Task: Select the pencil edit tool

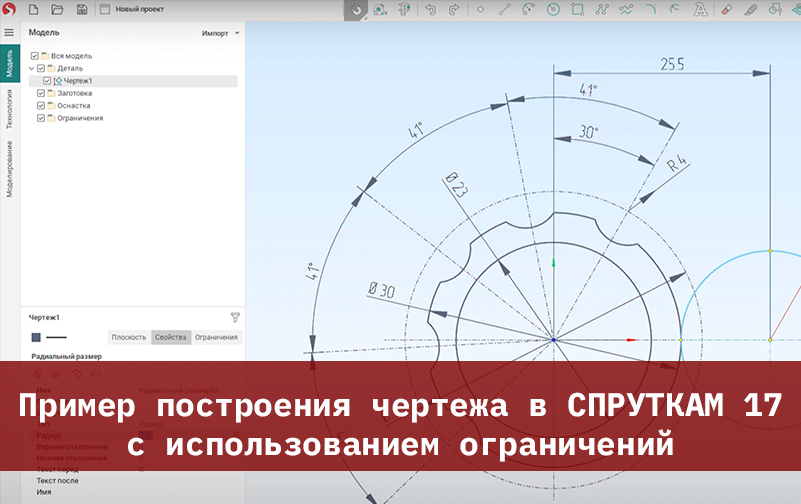Action: click(x=750, y=9)
